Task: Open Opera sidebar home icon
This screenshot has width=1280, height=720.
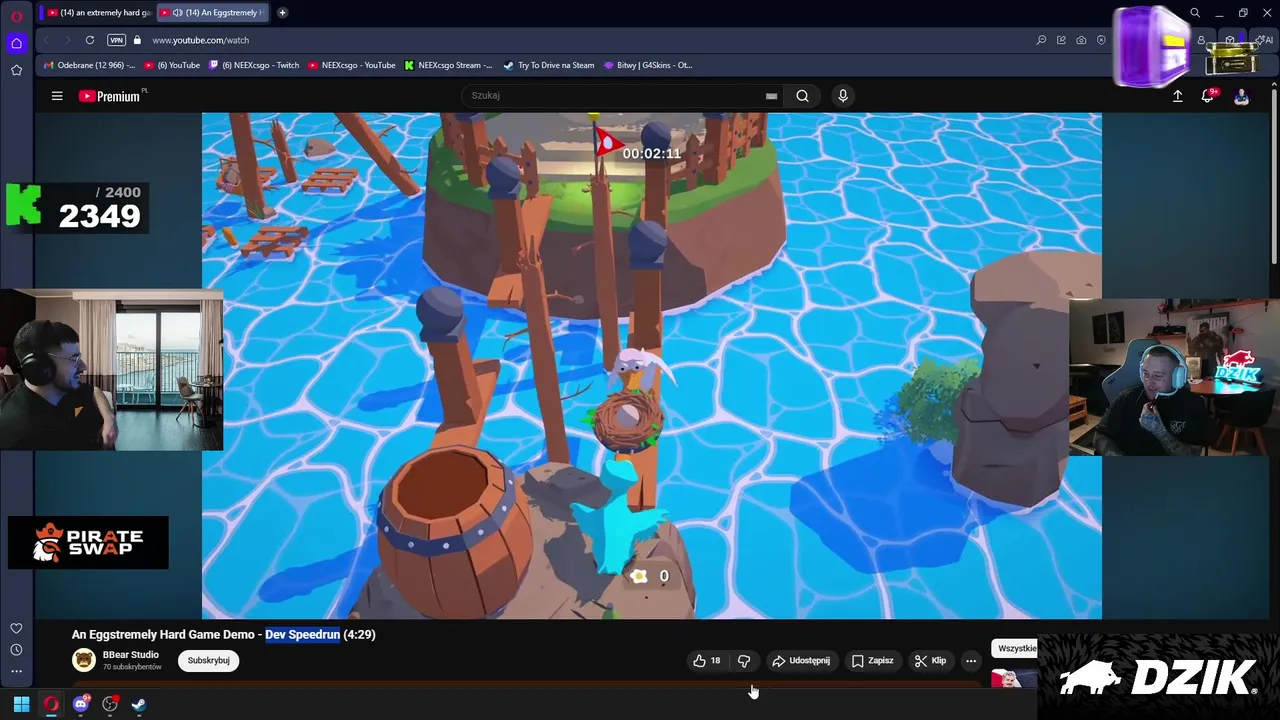Action: (16, 43)
